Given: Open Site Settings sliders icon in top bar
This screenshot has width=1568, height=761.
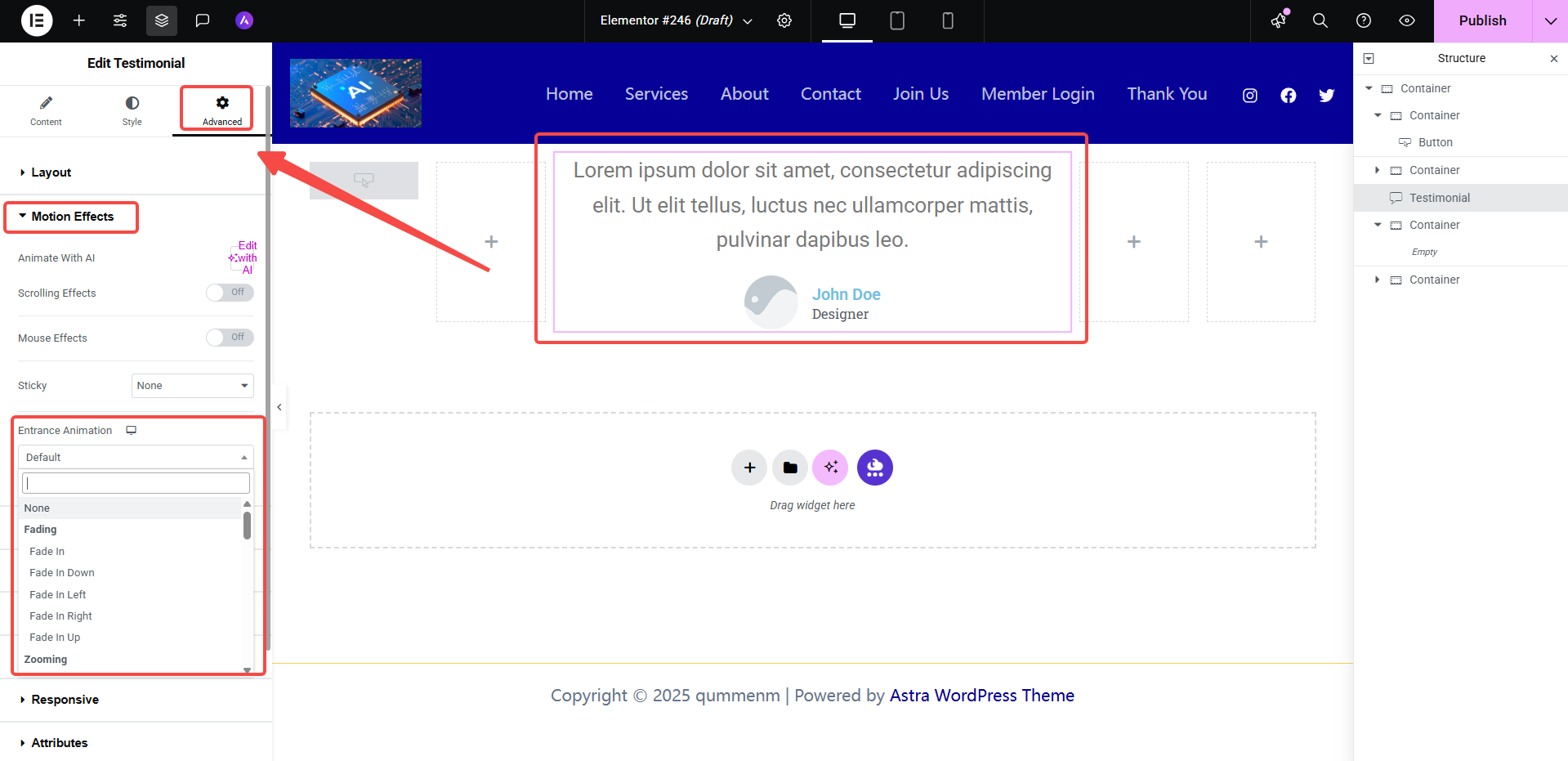Looking at the screenshot, I should 120,20.
